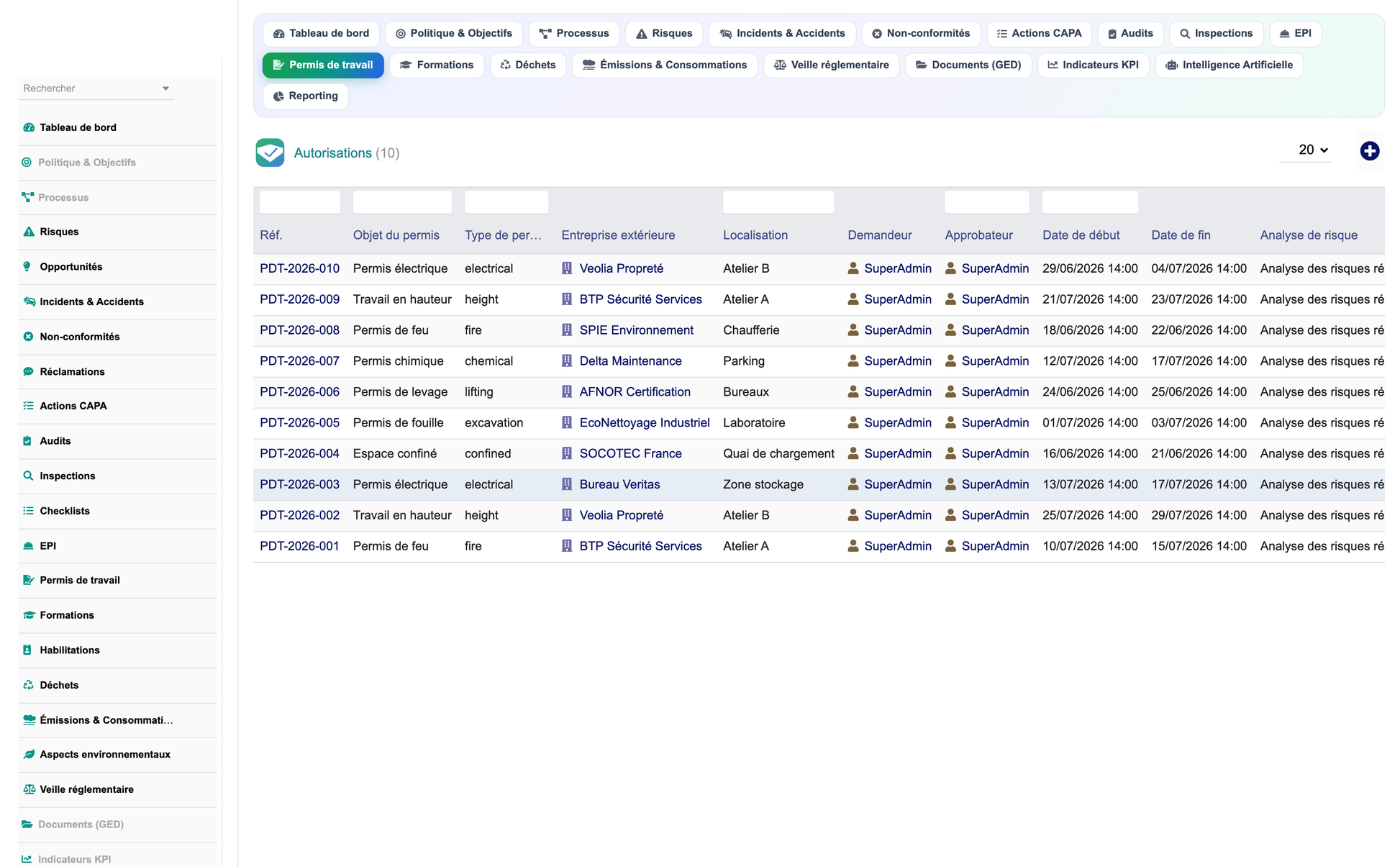Image resolution: width=1400 pixels, height=867 pixels.
Task: Open the Indicateurs KPI top tab
Action: point(1094,65)
